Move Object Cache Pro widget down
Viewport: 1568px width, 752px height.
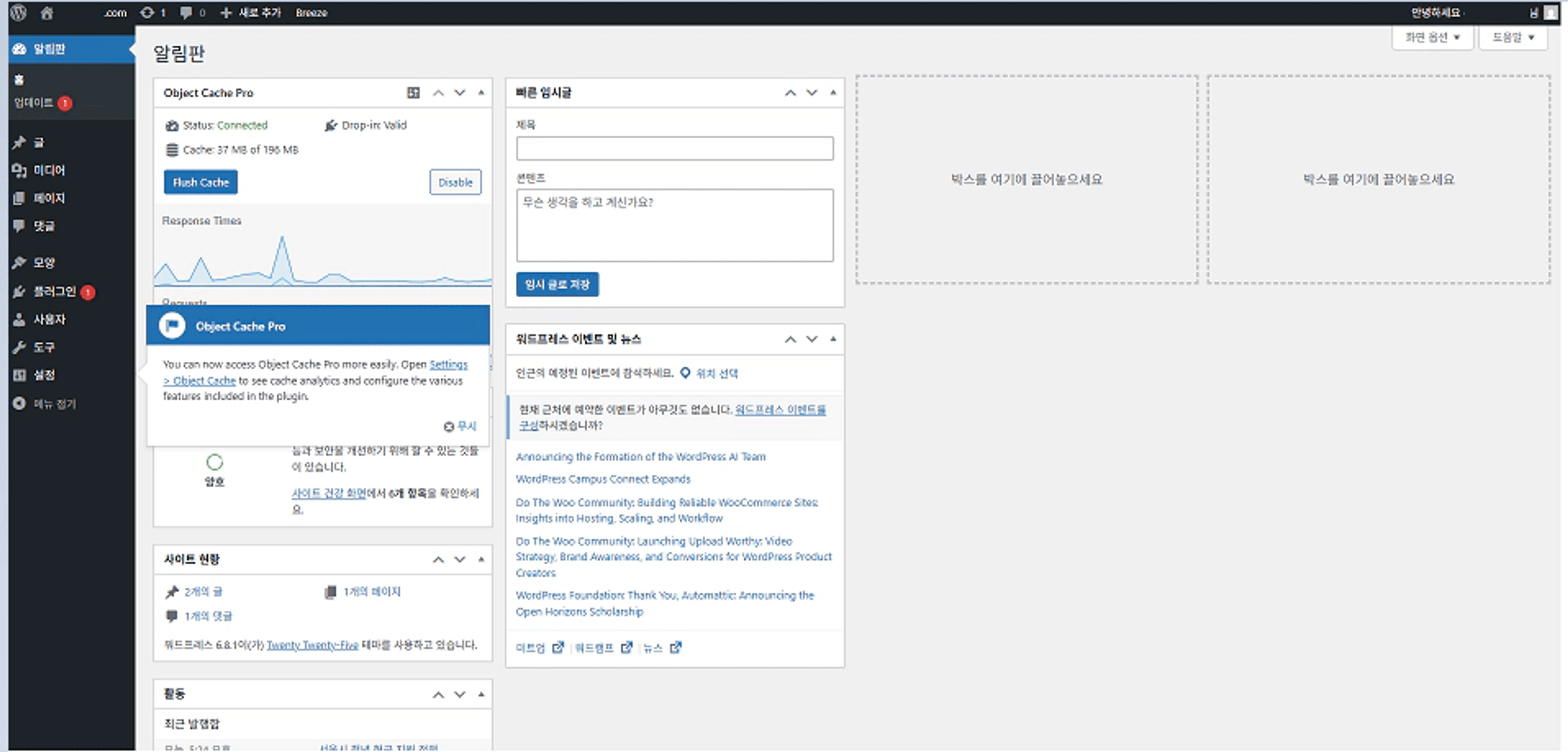pos(459,93)
